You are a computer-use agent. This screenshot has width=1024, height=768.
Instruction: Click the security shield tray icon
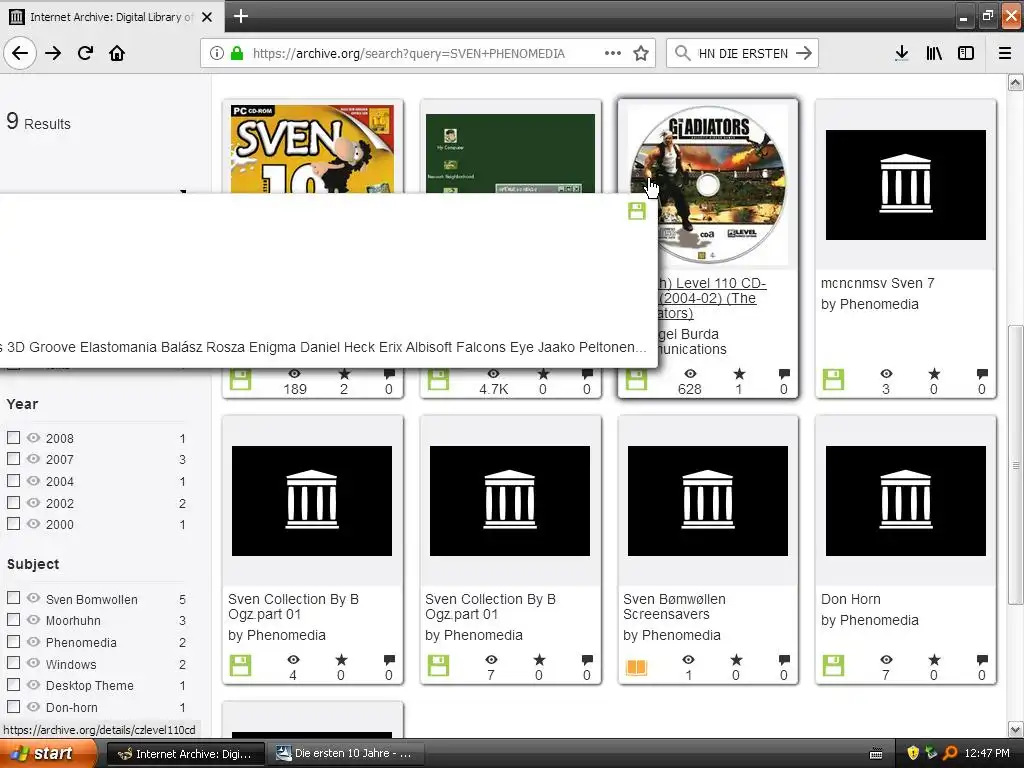tap(913, 753)
